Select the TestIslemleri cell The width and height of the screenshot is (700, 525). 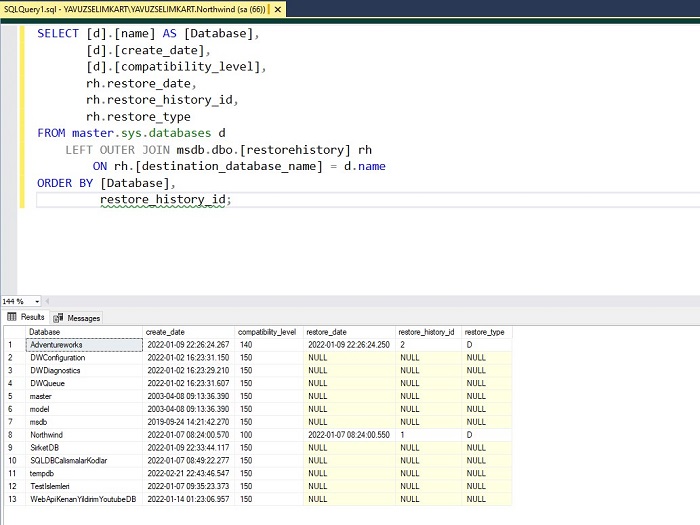click(x=84, y=486)
